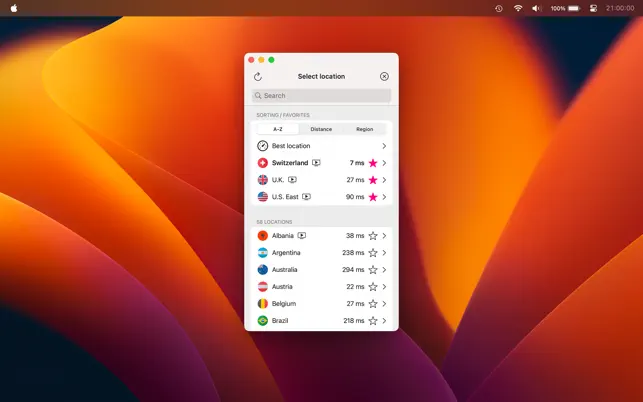The width and height of the screenshot is (643, 402).
Task: Select the Brazil location name
Action: 280,320
